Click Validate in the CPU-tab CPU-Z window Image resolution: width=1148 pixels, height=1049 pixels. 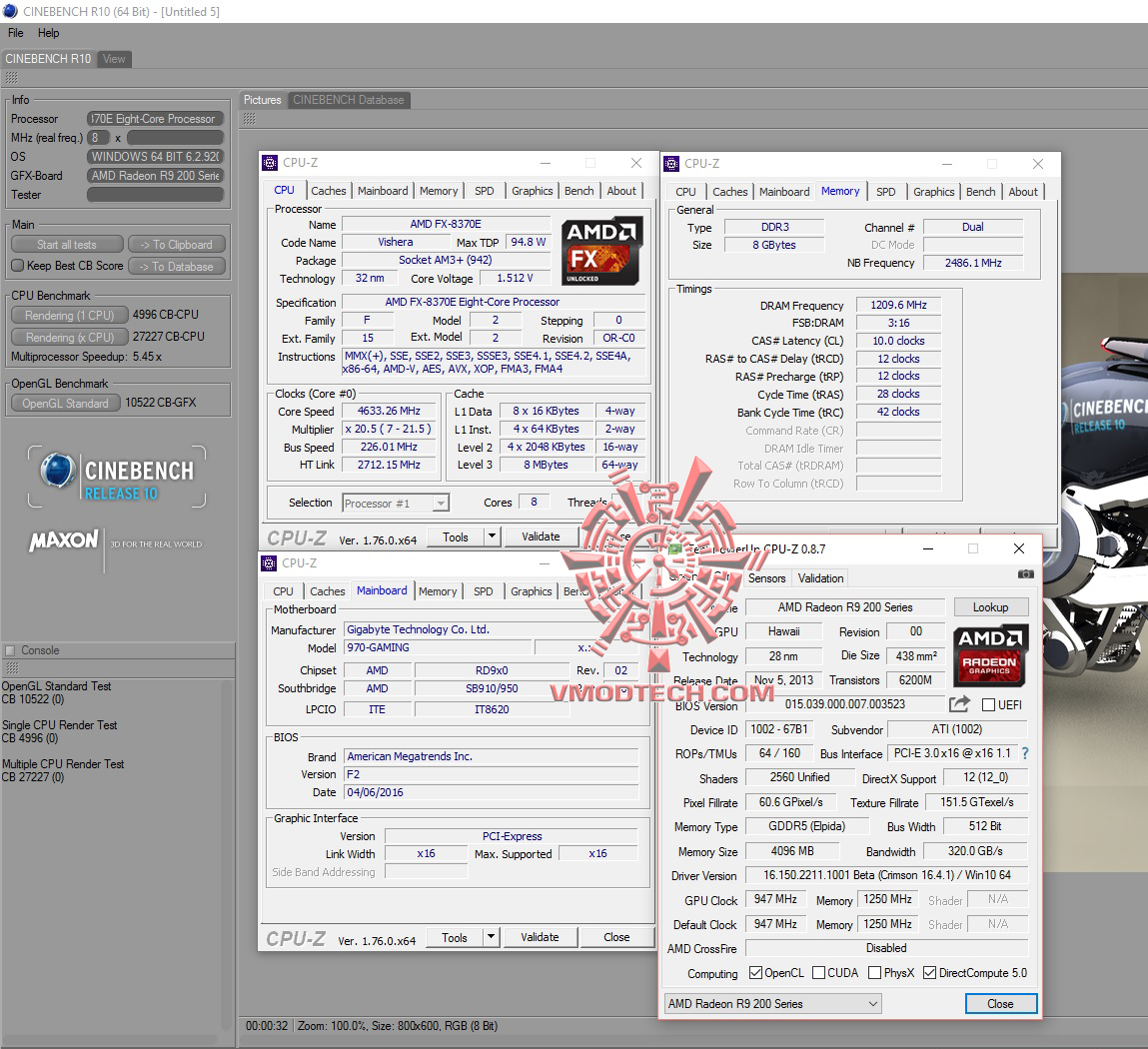tap(541, 536)
